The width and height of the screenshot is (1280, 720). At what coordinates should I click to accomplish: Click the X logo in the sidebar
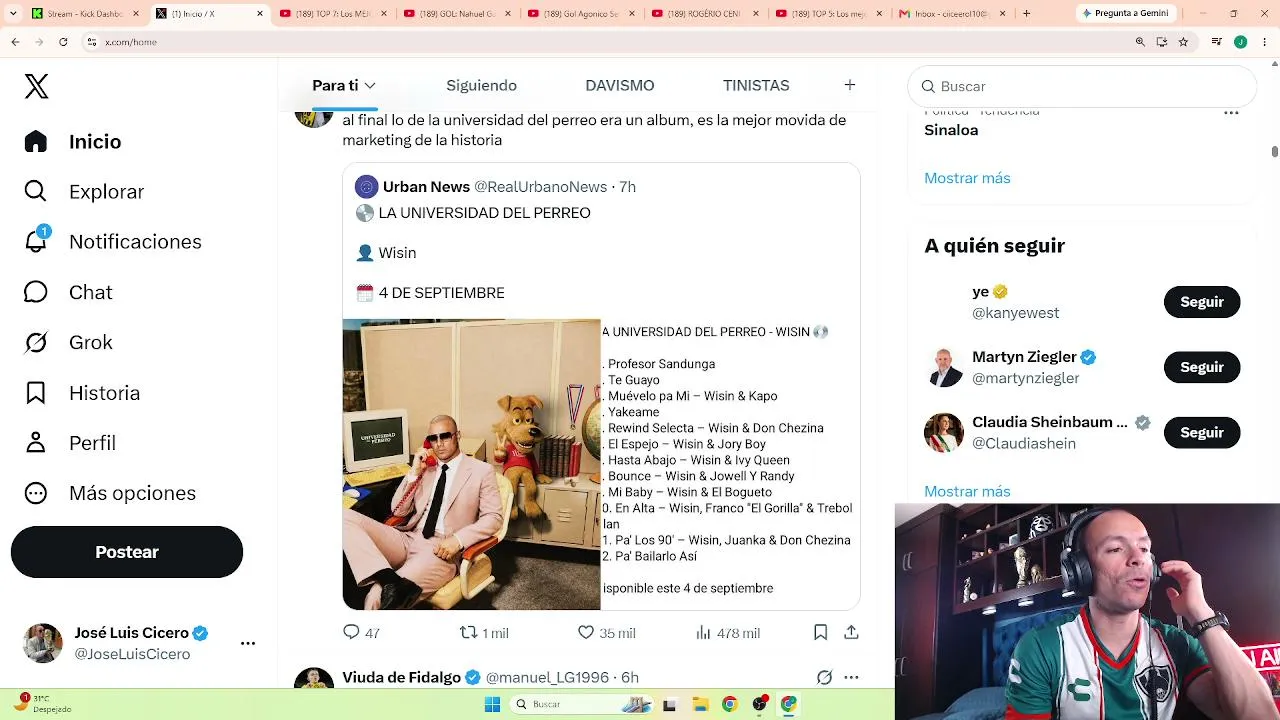click(x=37, y=86)
